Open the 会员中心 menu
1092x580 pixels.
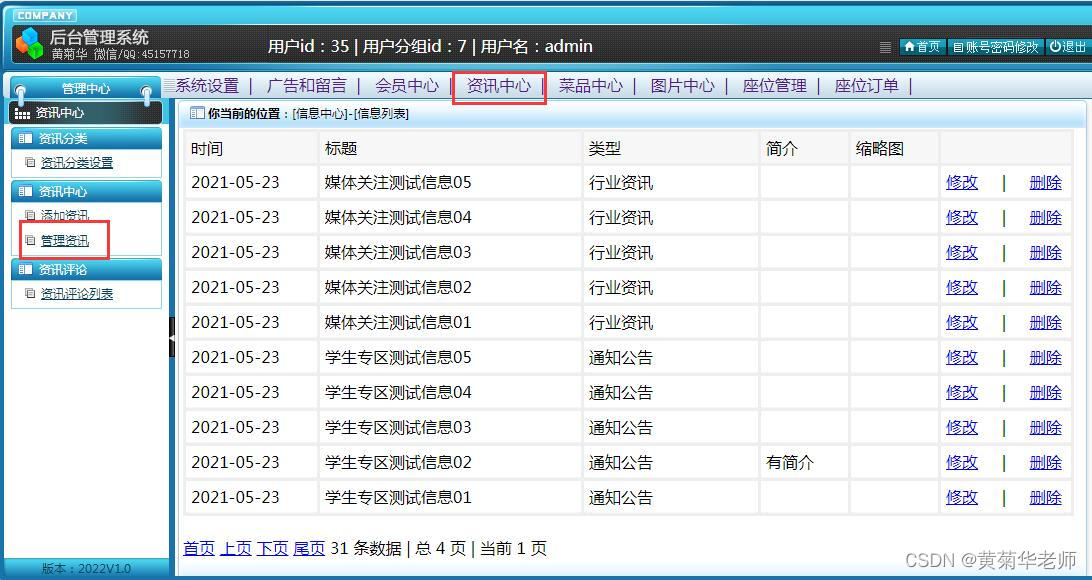[407, 86]
